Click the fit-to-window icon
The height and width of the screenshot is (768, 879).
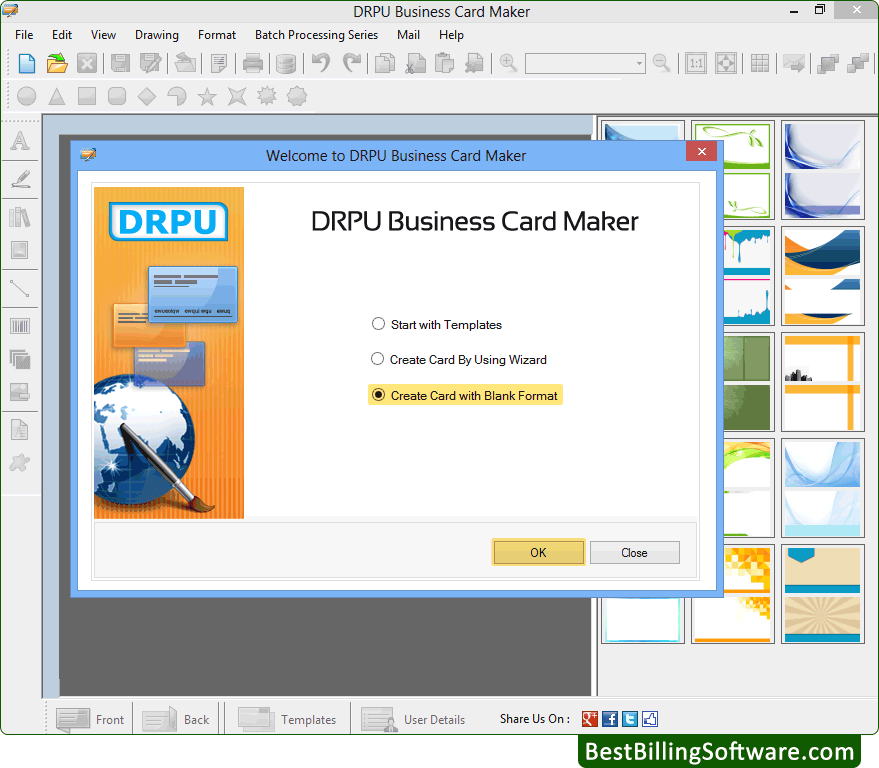tap(726, 63)
